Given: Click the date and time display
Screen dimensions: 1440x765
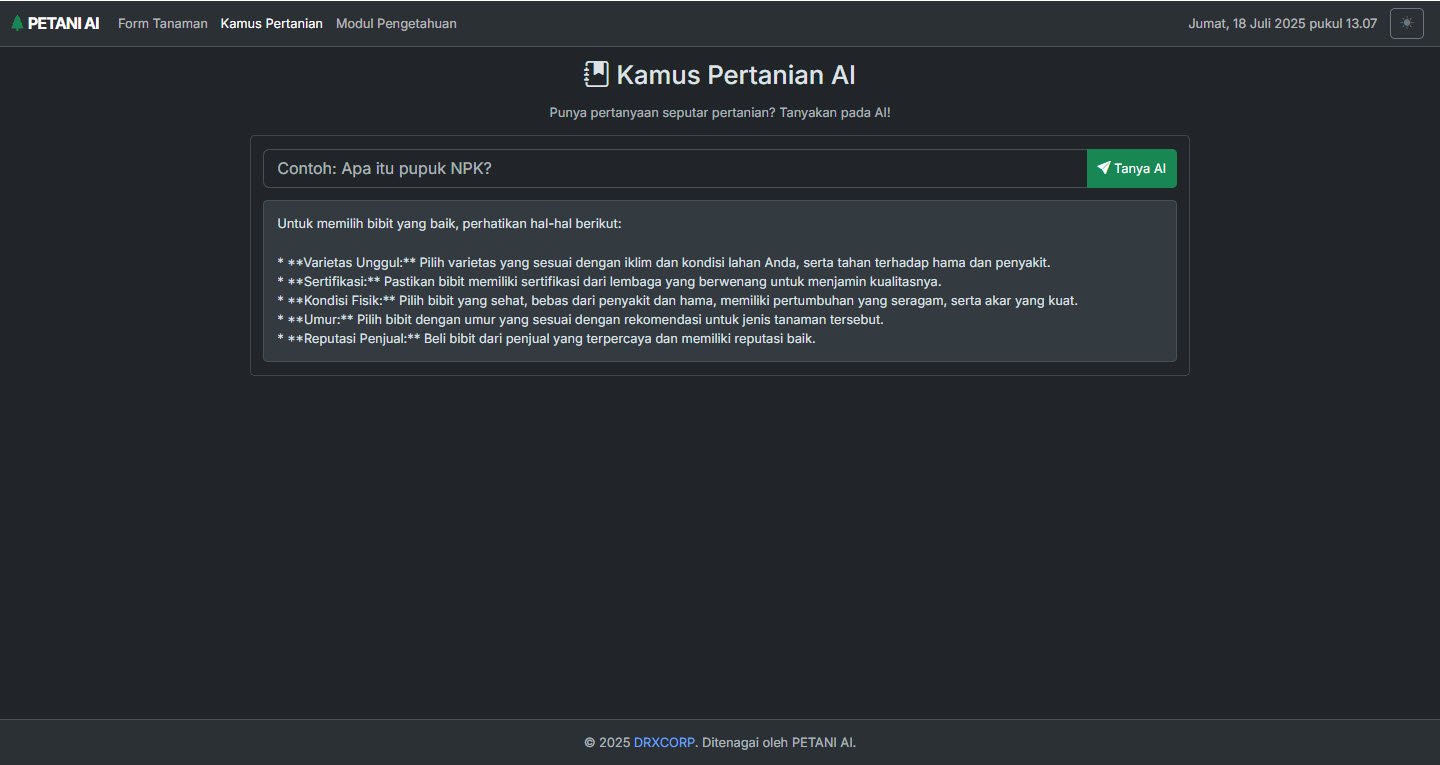Looking at the screenshot, I should pos(1282,23).
